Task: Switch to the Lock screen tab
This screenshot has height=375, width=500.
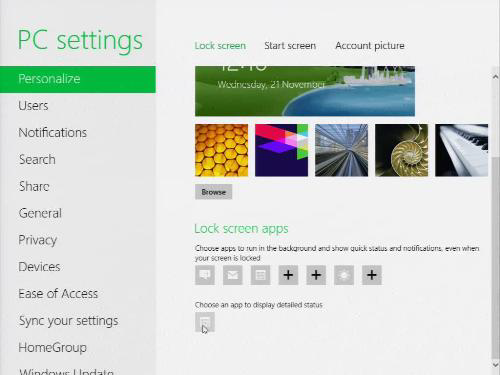Action: 220,46
